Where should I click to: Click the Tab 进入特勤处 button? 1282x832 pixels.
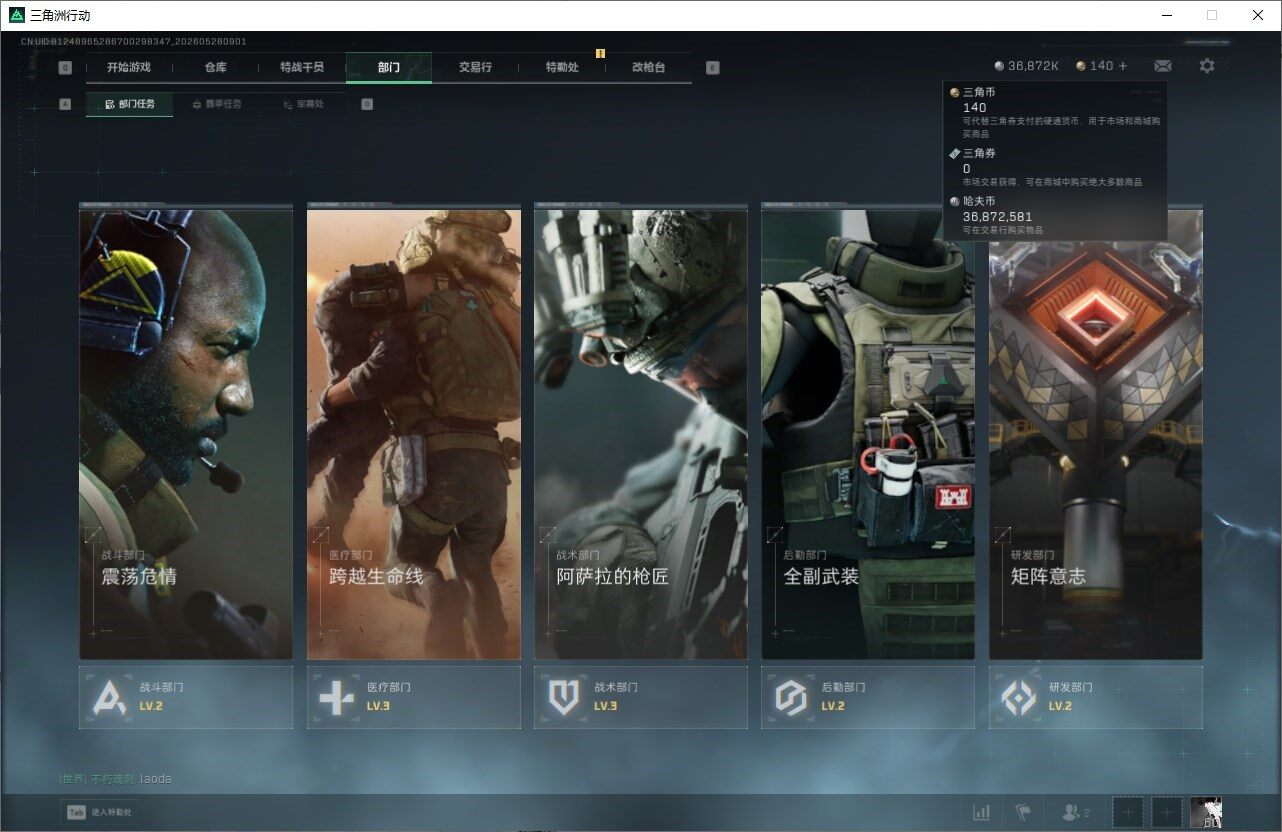(x=97, y=812)
